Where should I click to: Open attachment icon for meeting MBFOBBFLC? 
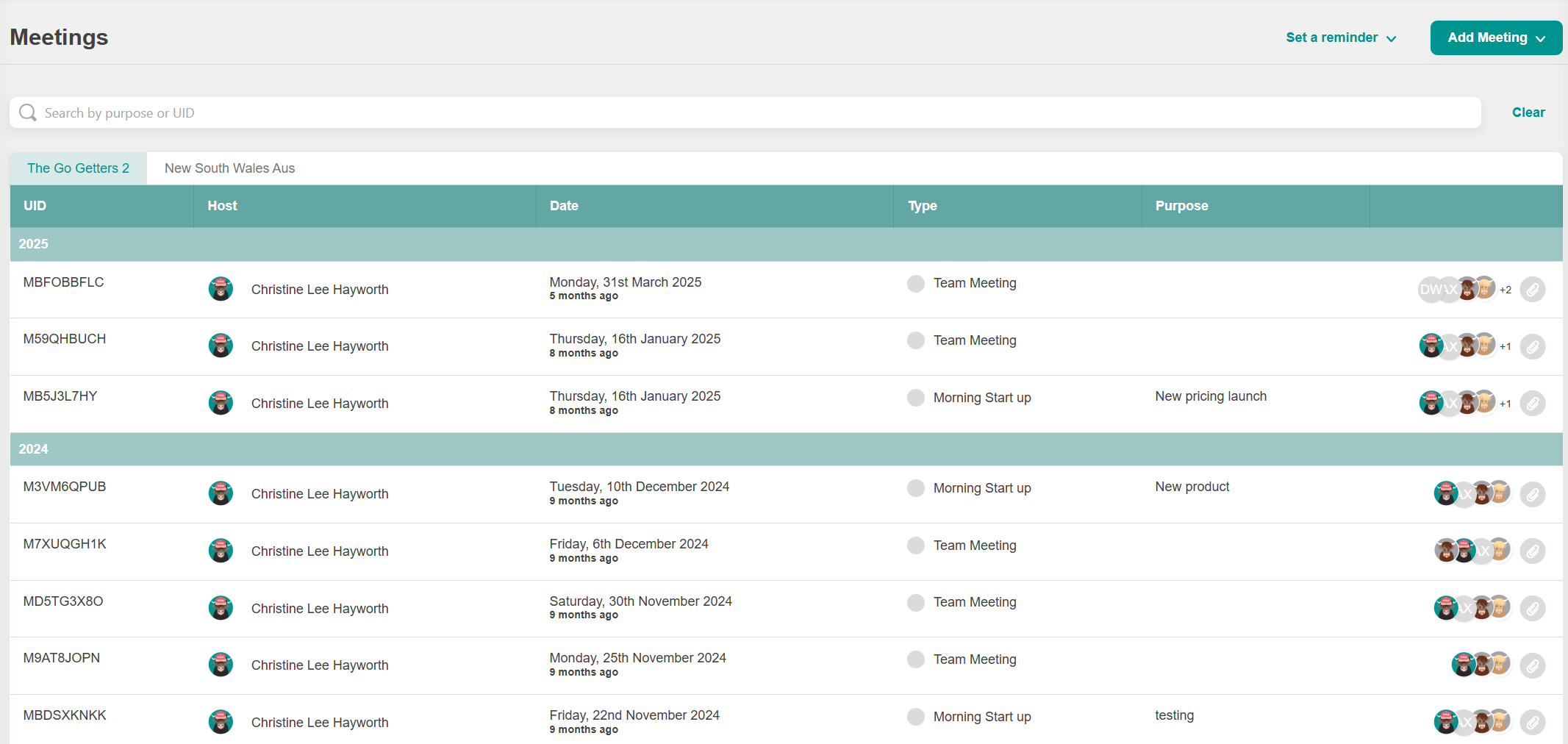pos(1532,290)
